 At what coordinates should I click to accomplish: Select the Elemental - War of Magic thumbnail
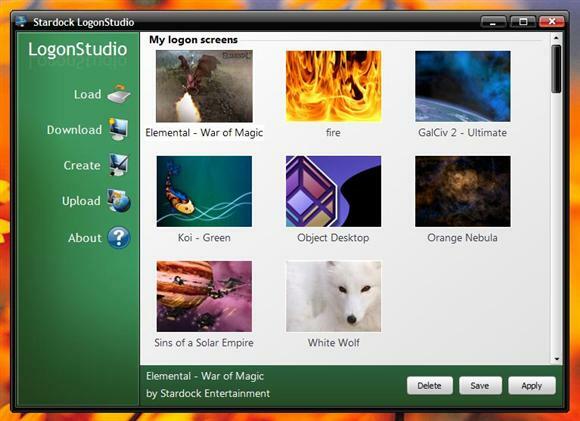pos(204,86)
